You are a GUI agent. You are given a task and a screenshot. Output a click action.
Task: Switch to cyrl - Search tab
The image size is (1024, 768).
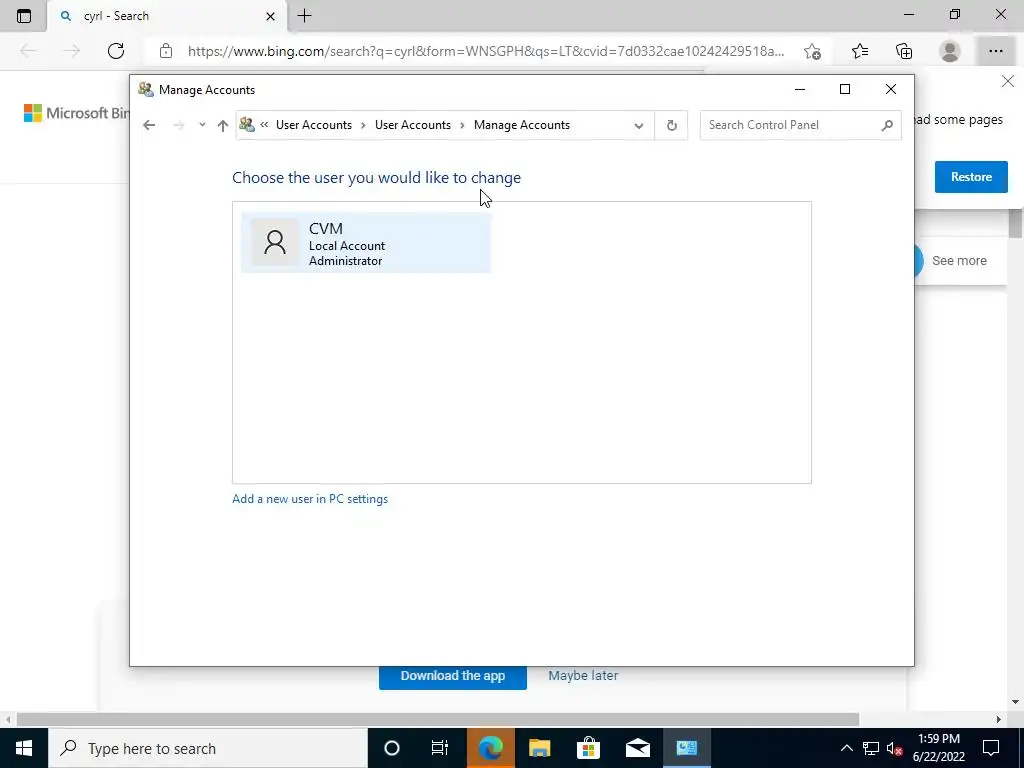tap(167, 16)
